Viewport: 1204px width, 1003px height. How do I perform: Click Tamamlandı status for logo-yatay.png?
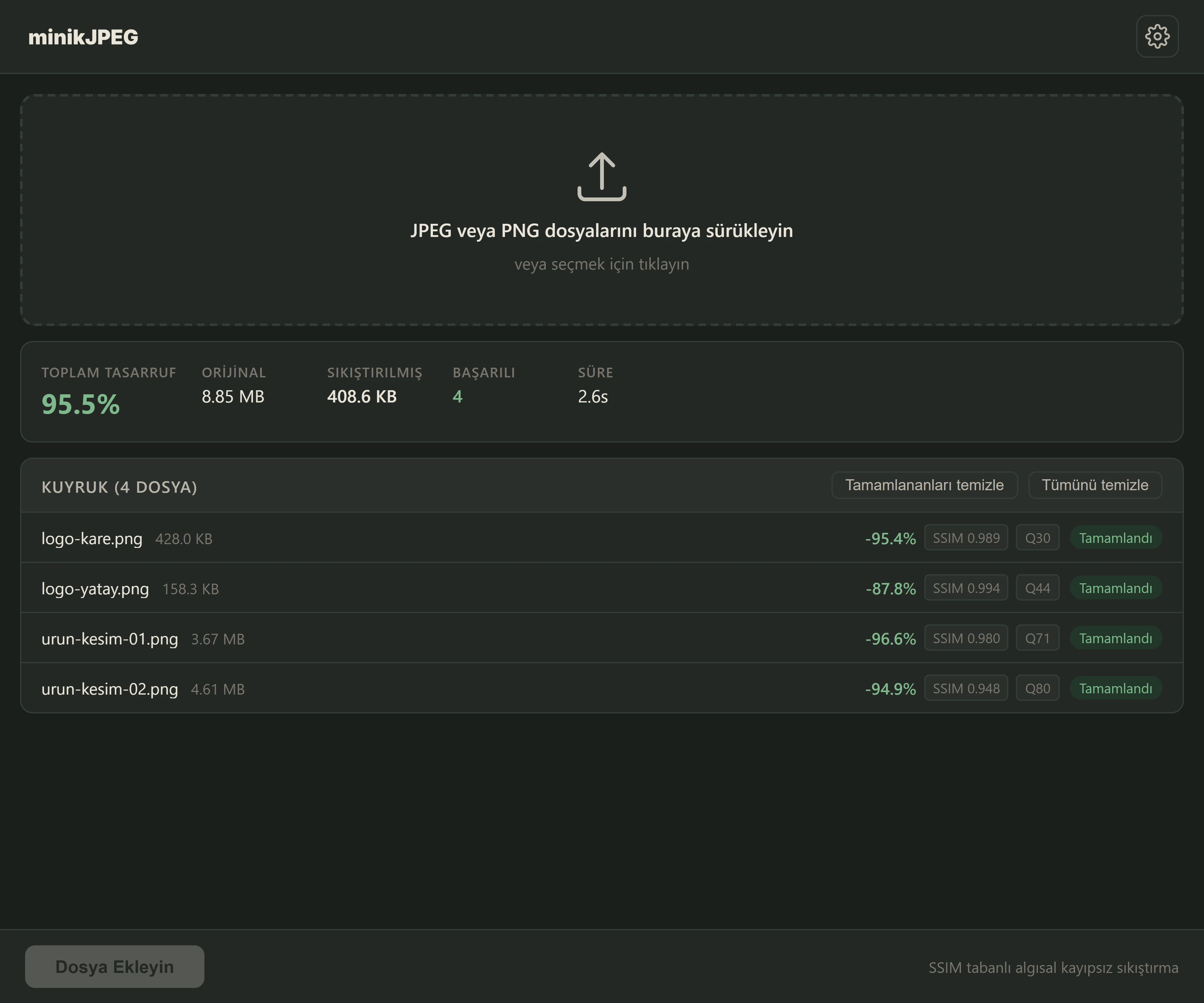point(1116,588)
